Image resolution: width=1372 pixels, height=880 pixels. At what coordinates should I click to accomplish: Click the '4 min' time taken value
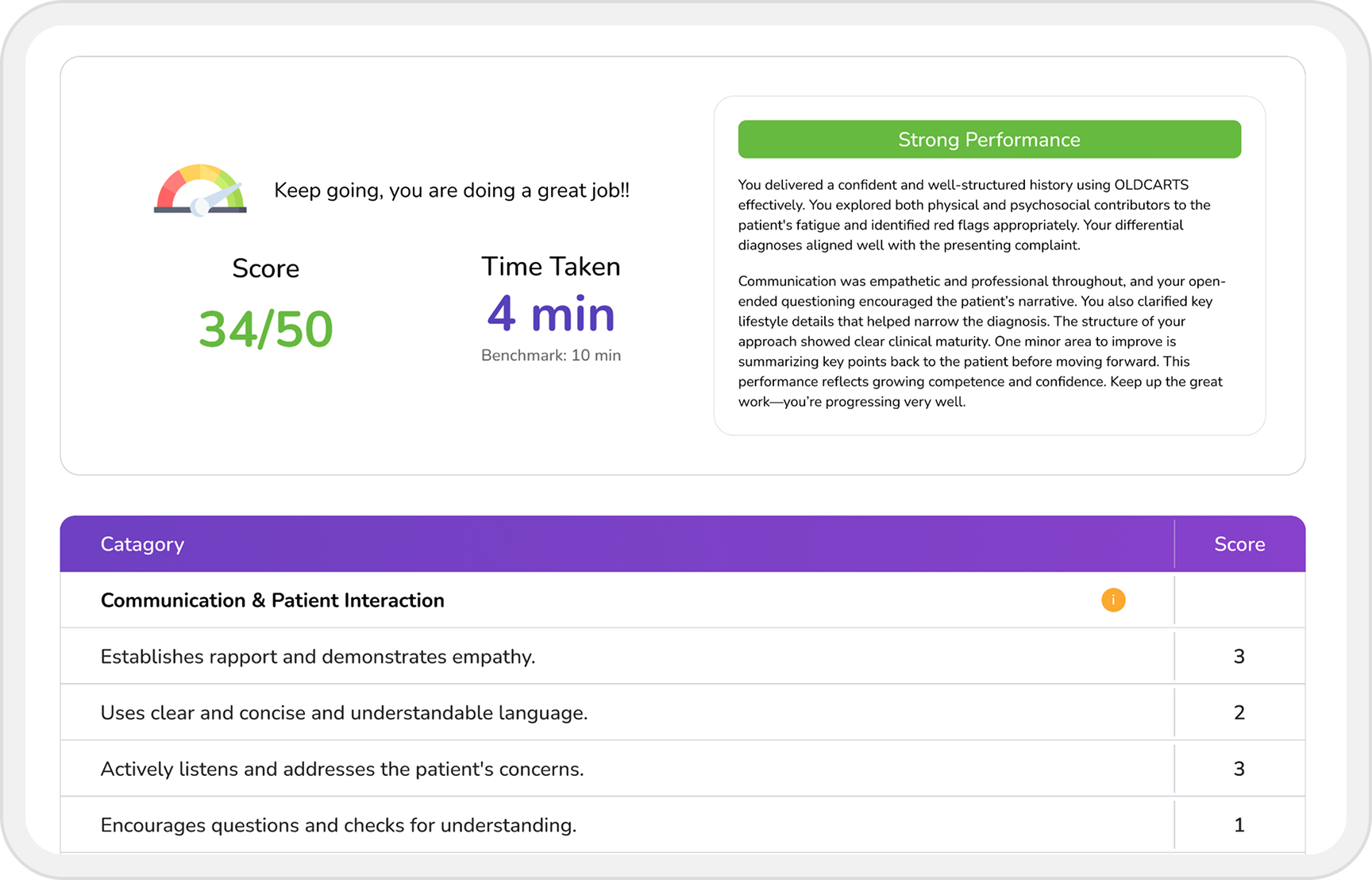(x=551, y=314)
